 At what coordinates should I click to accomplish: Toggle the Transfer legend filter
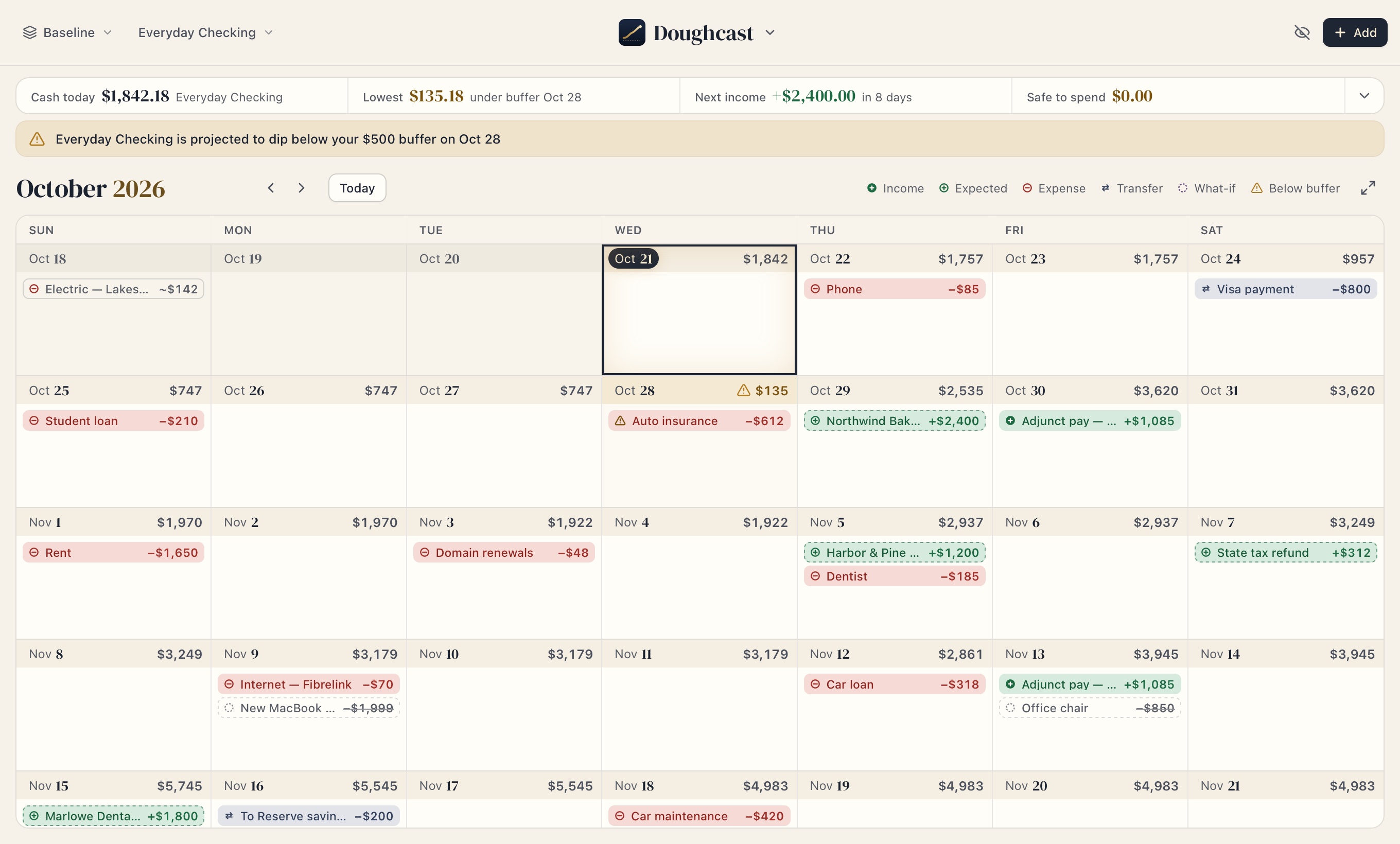(1132, 188)
